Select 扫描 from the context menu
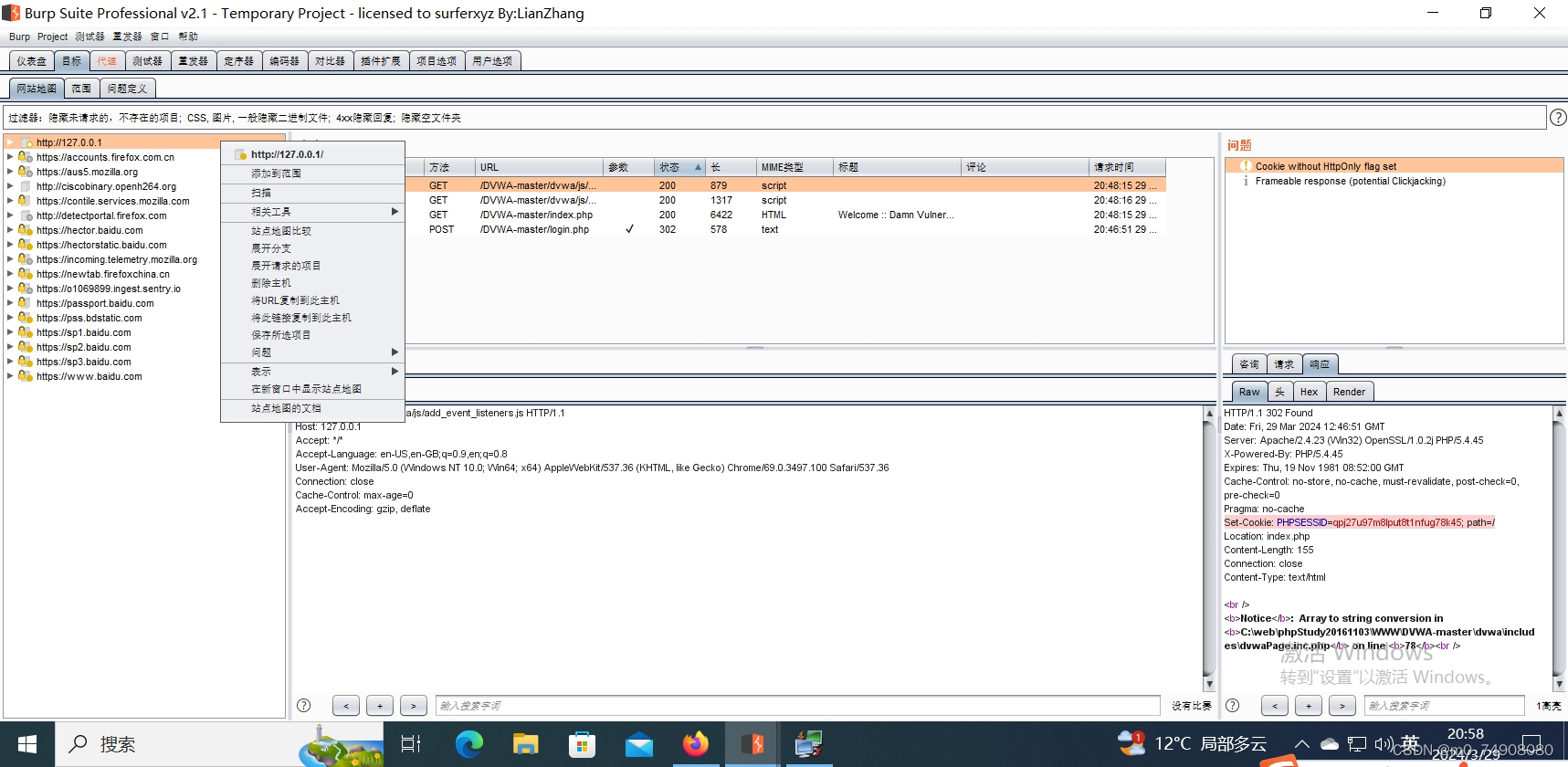This screenshot has height=767, width=1568. [312, 193]
